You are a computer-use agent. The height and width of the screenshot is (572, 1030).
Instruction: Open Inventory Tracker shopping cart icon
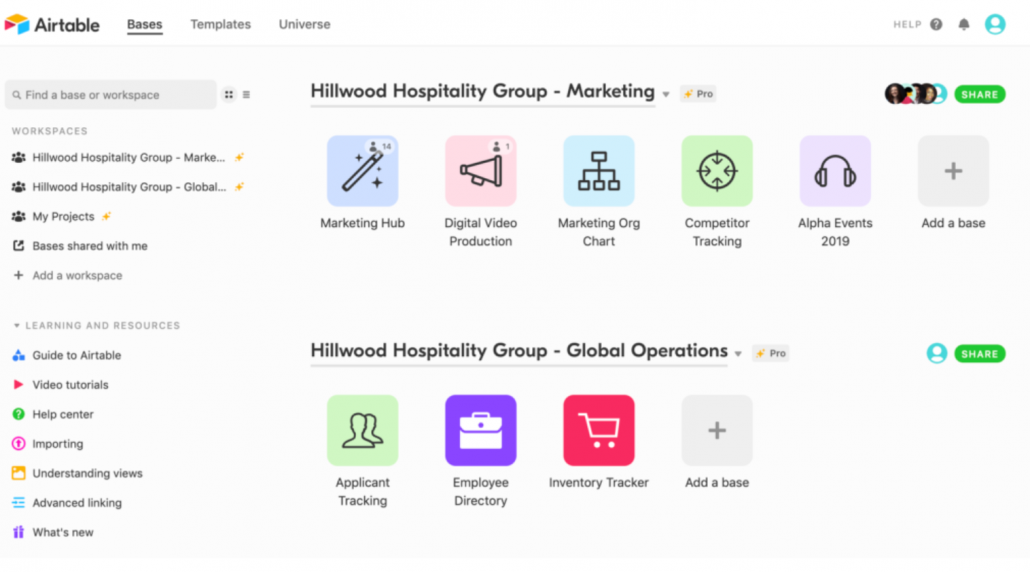pos(598,430)
